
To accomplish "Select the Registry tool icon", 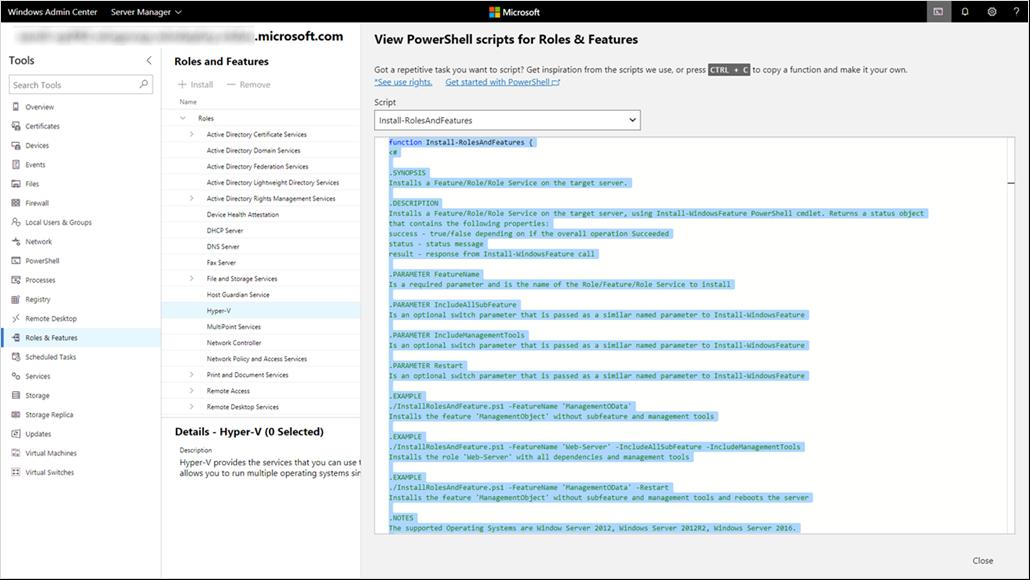I will 16,299.
